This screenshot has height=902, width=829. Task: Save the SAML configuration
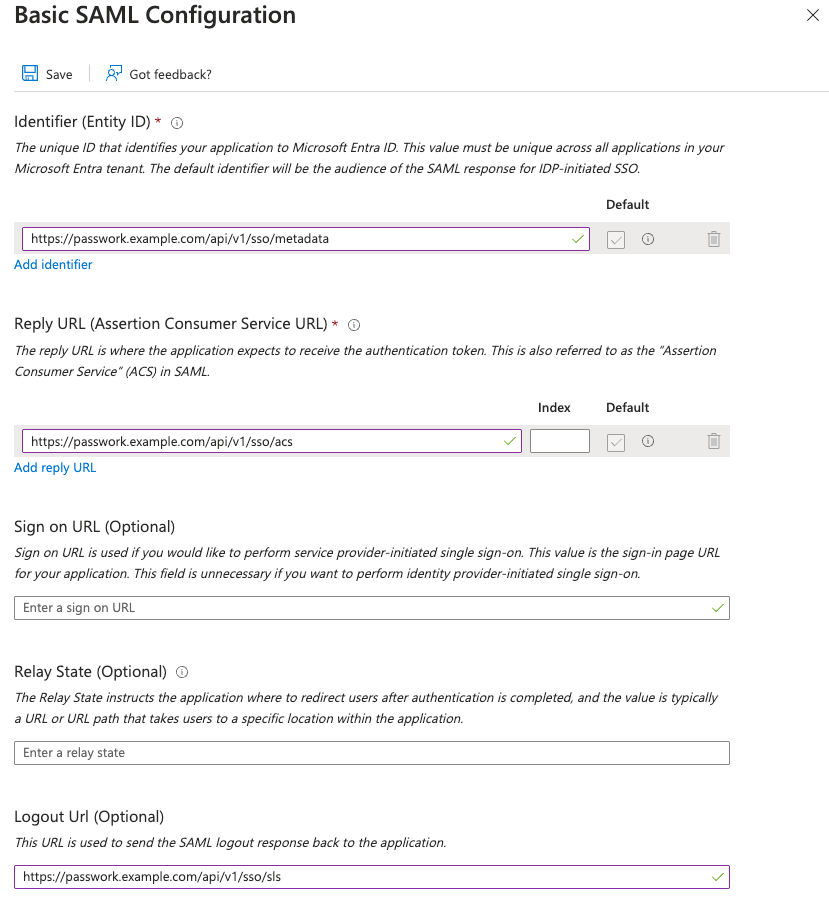point(46,73)
